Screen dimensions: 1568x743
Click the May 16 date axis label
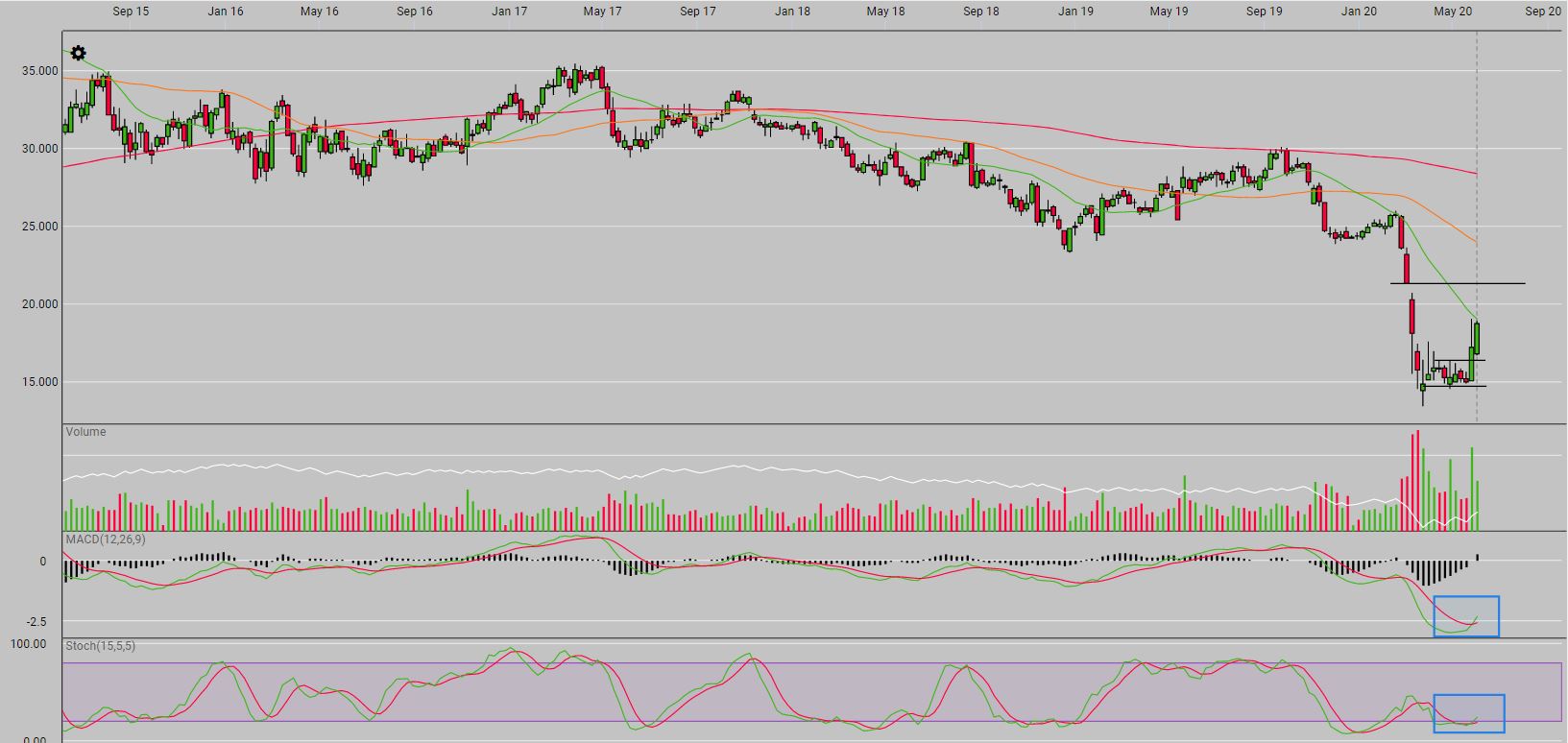click(x=320, y=12)
